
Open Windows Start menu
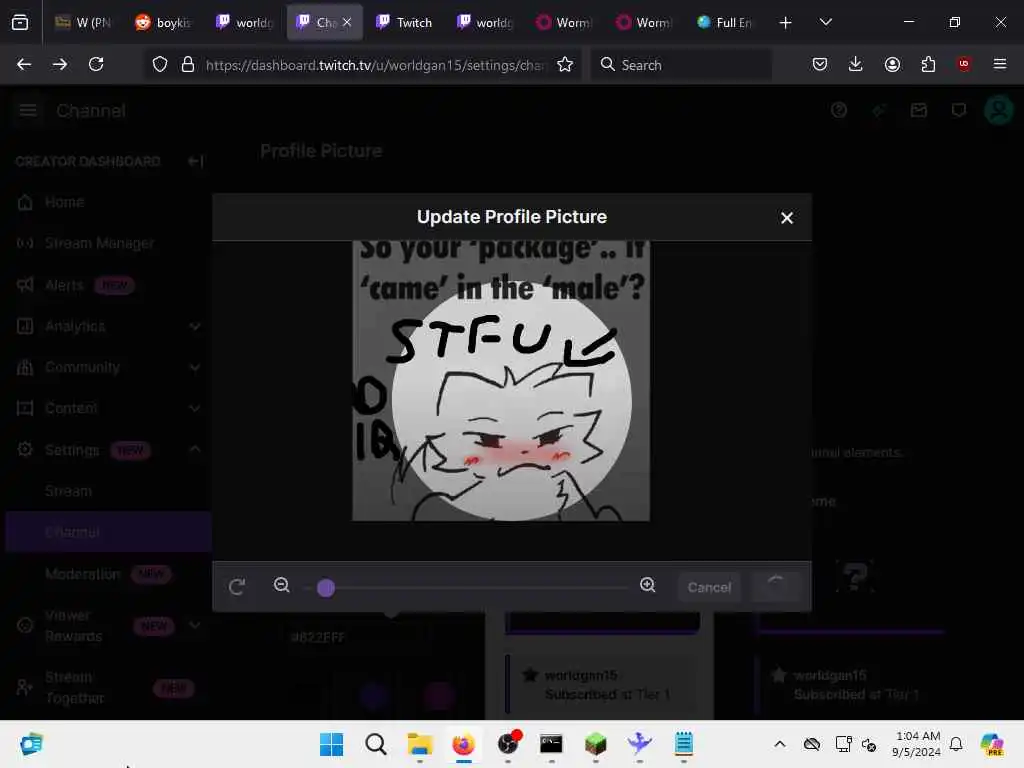[x=331, y=744]
